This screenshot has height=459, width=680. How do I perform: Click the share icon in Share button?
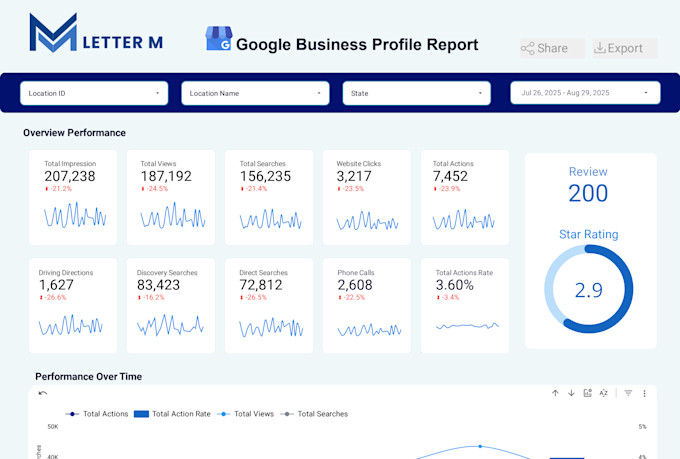coord(528,48)
